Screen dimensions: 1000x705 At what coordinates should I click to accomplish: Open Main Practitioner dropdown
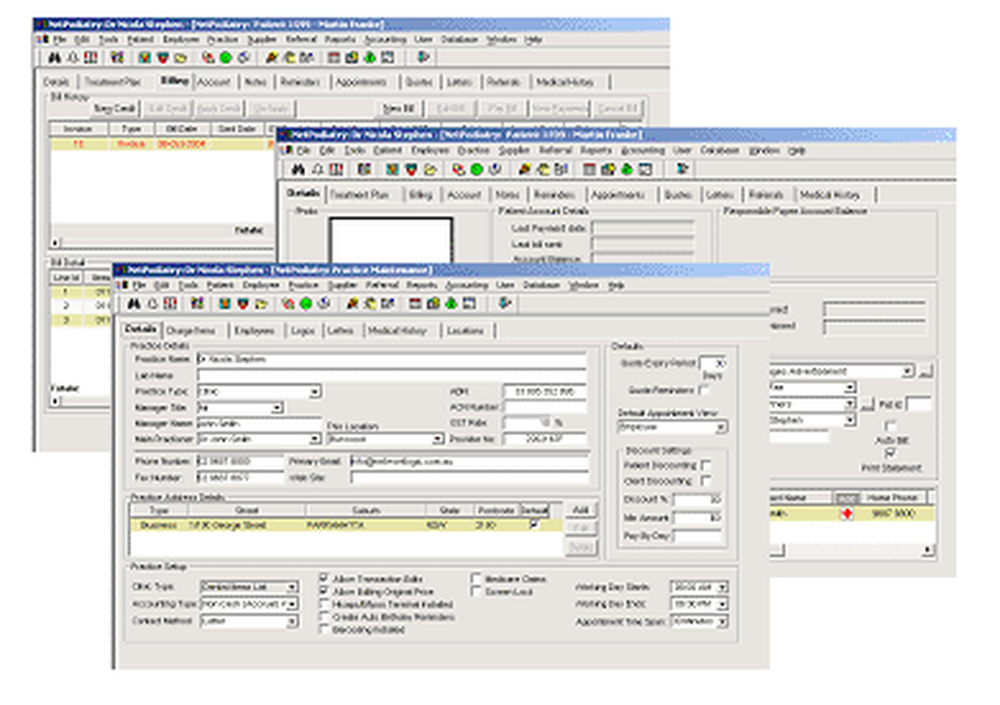coord(315,439)
